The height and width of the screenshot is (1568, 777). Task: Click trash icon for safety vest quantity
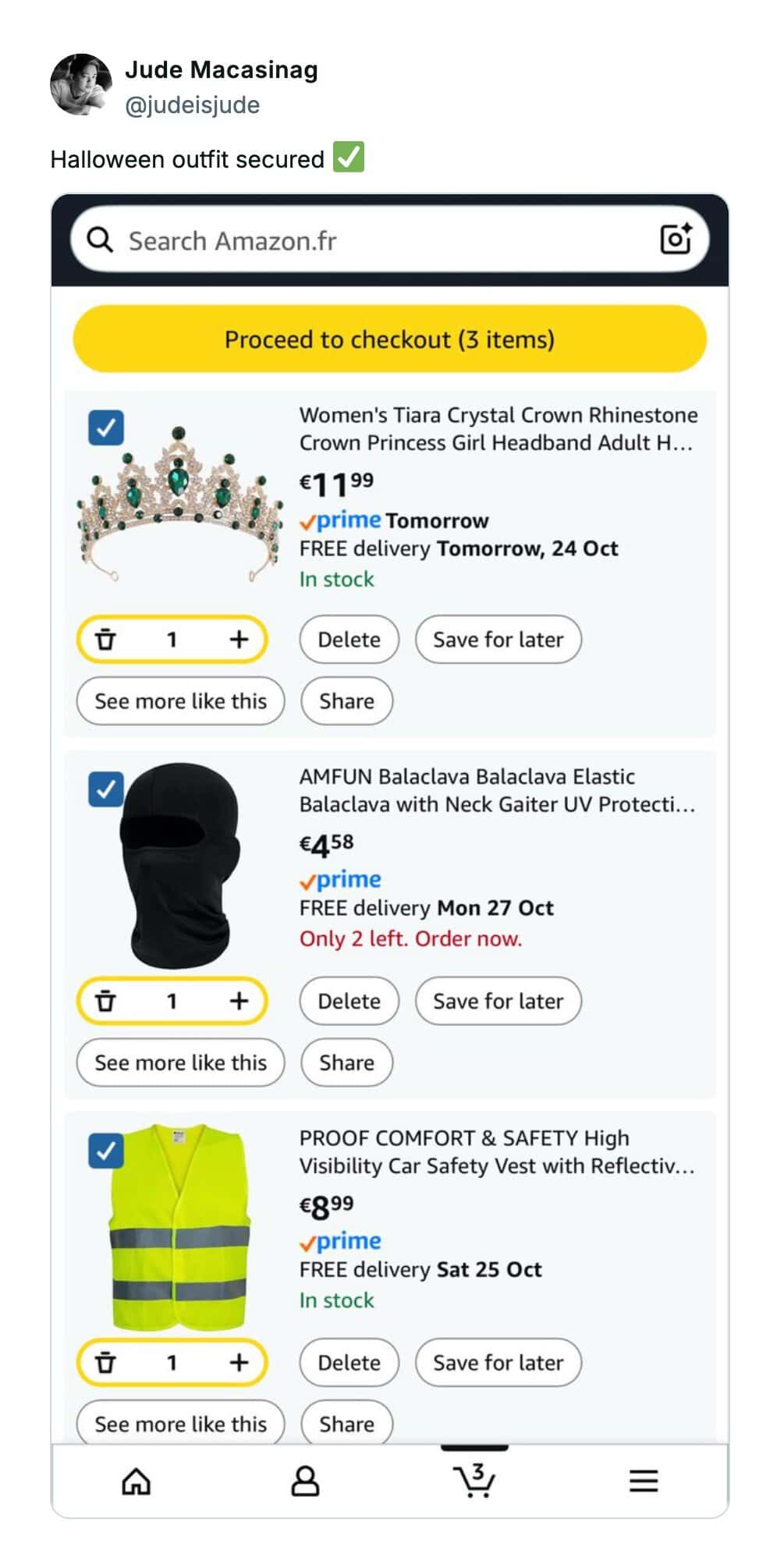pos(105,1363)
